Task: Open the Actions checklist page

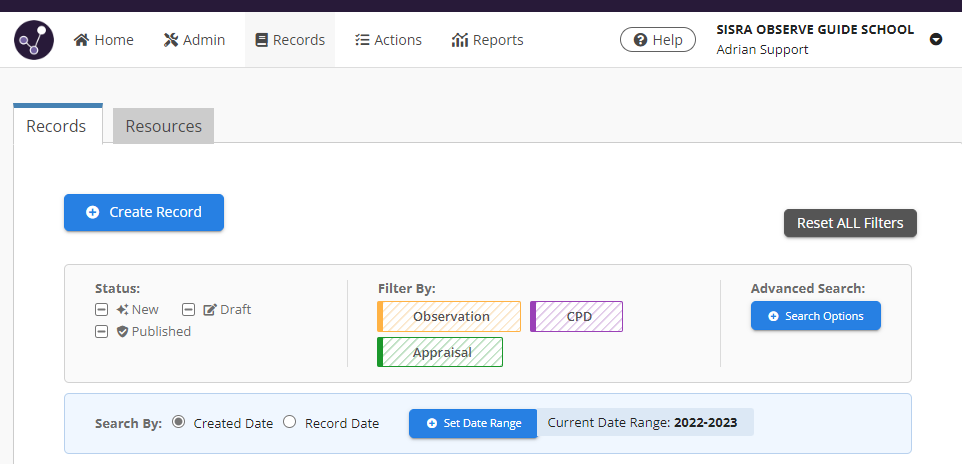Action: pos(388,40)
